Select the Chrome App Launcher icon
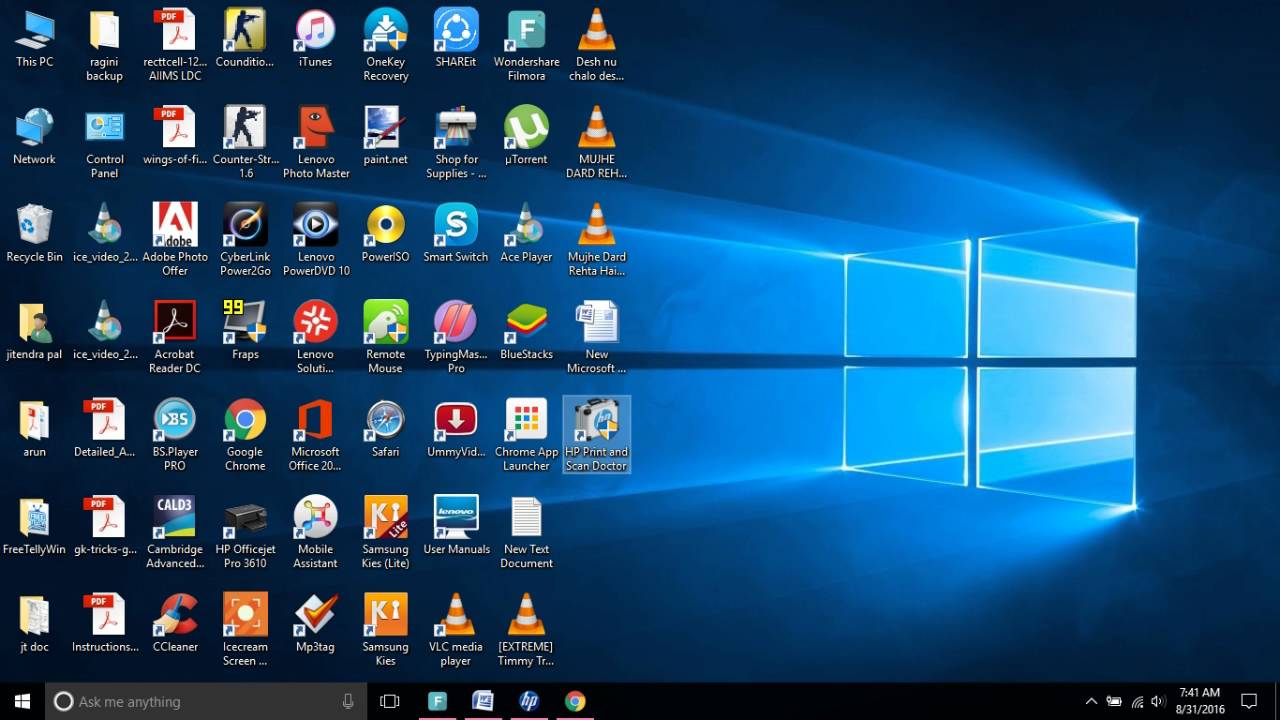Viewport: 1280px width, 720px height. click(x=526, y=435)
